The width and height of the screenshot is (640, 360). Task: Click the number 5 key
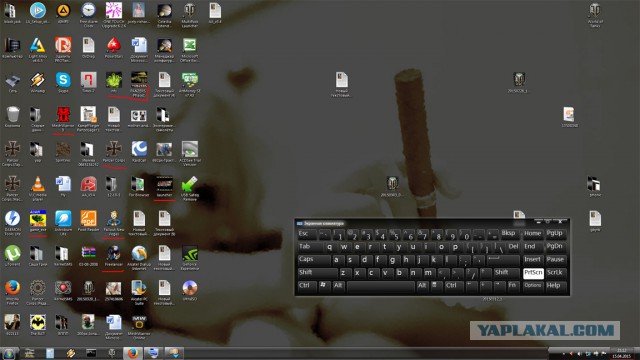(x=394, y=234)
